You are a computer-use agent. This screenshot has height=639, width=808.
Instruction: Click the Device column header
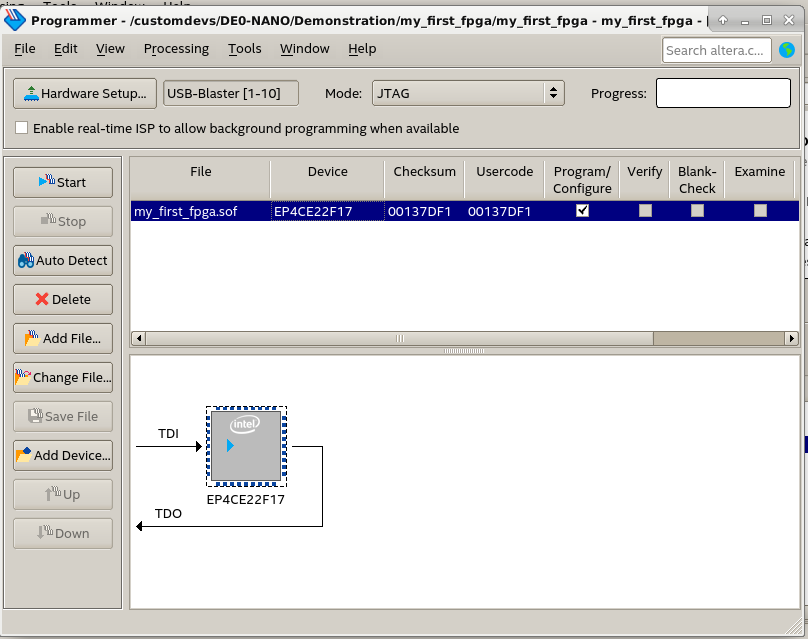coord(328,179)
